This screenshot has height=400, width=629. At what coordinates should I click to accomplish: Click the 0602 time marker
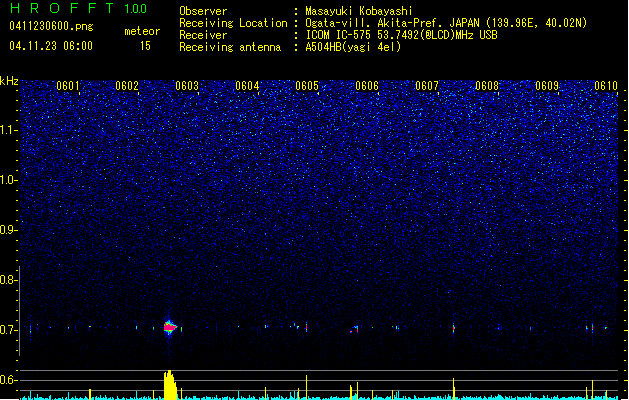coord(127,86)
